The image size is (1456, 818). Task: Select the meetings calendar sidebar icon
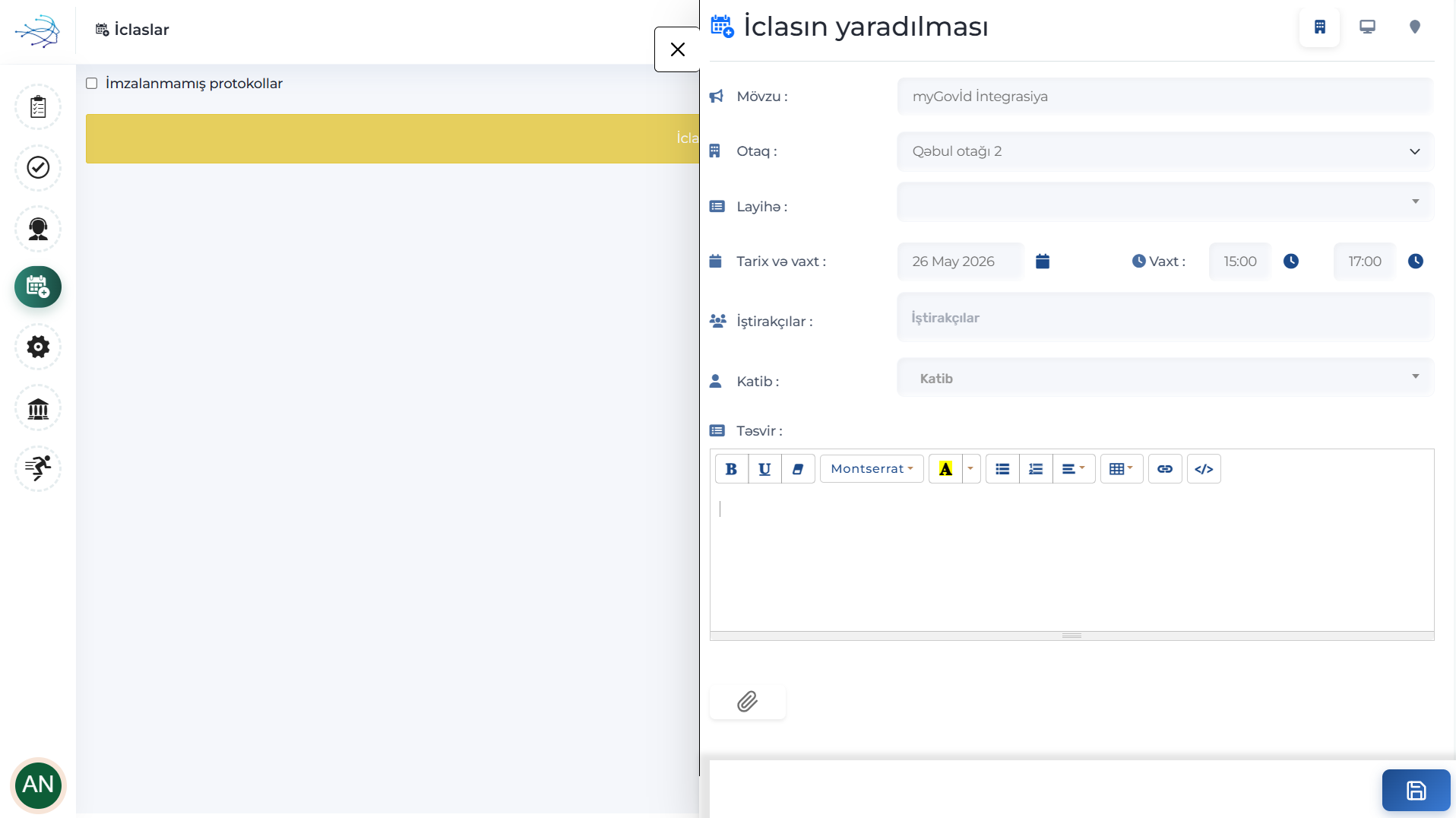38,287
